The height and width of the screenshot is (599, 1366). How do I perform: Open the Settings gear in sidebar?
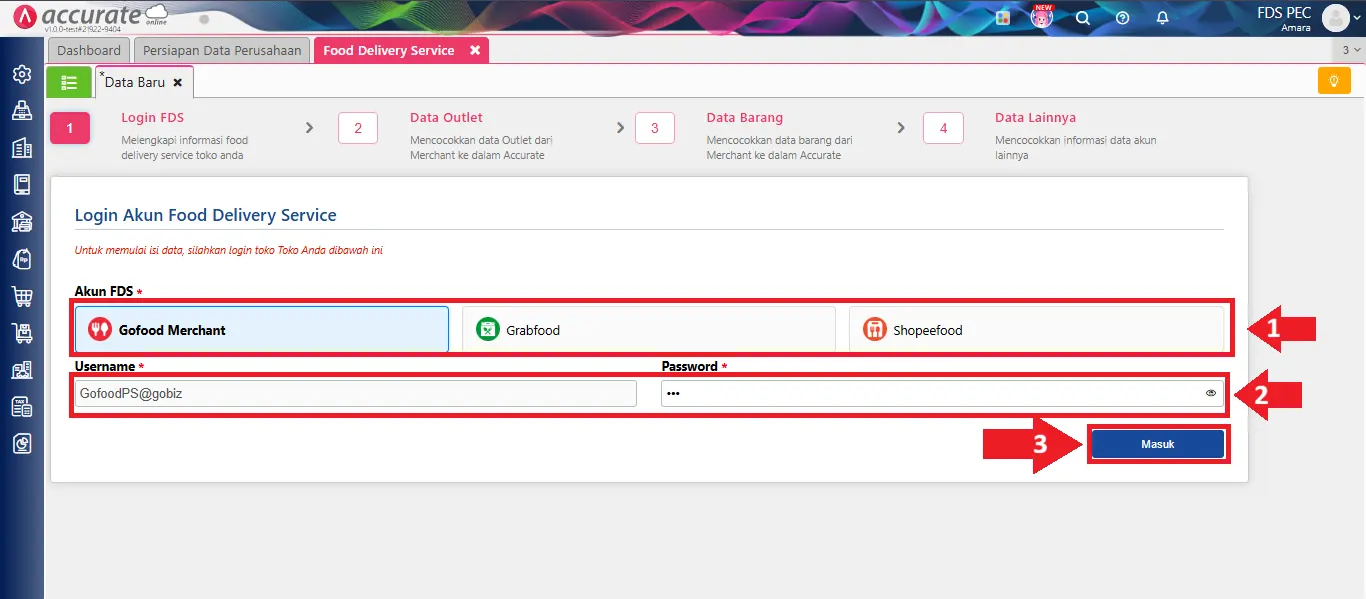pyautogui.click(x=21, y=74)
